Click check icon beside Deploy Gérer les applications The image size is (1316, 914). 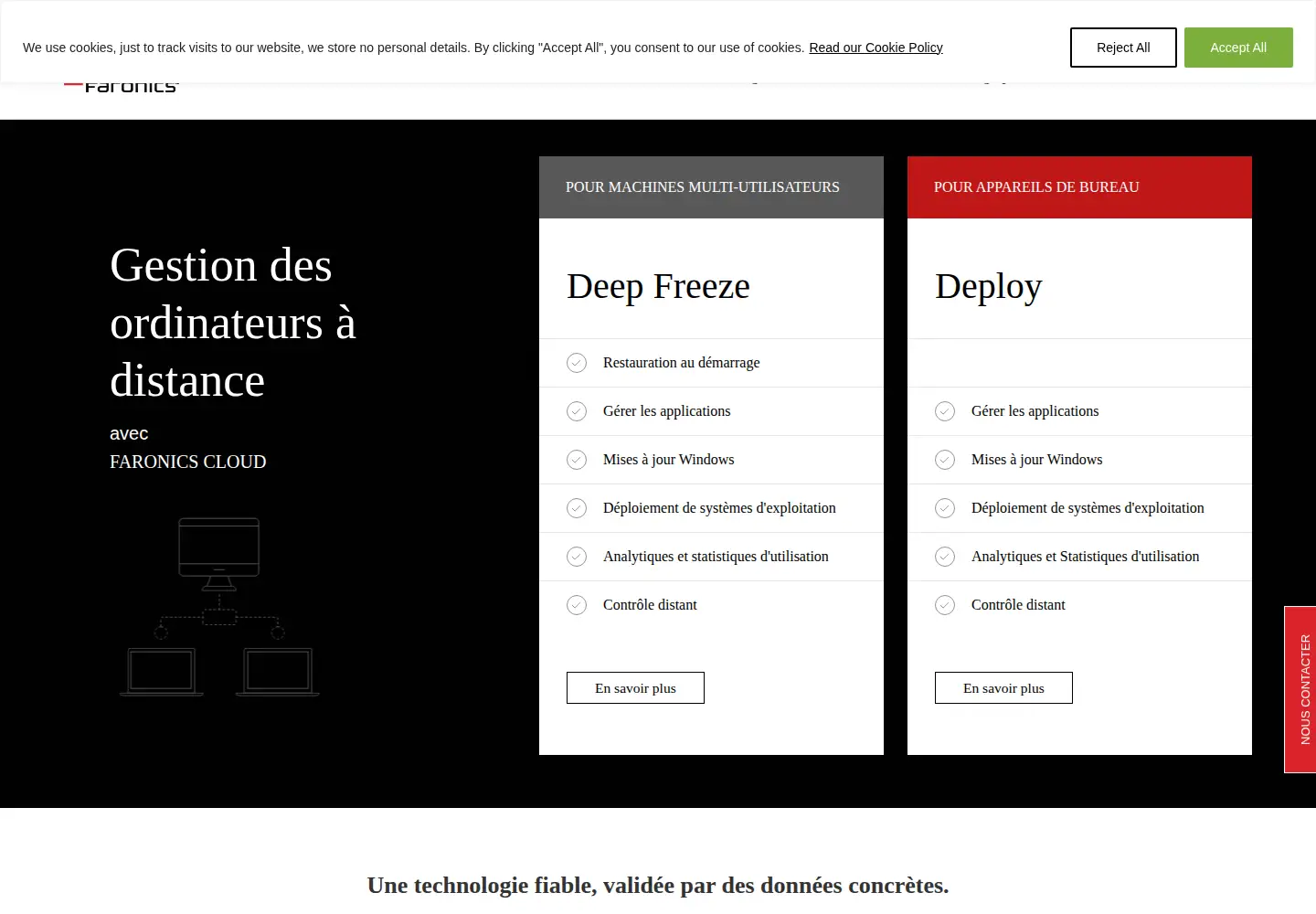[945, 411]
